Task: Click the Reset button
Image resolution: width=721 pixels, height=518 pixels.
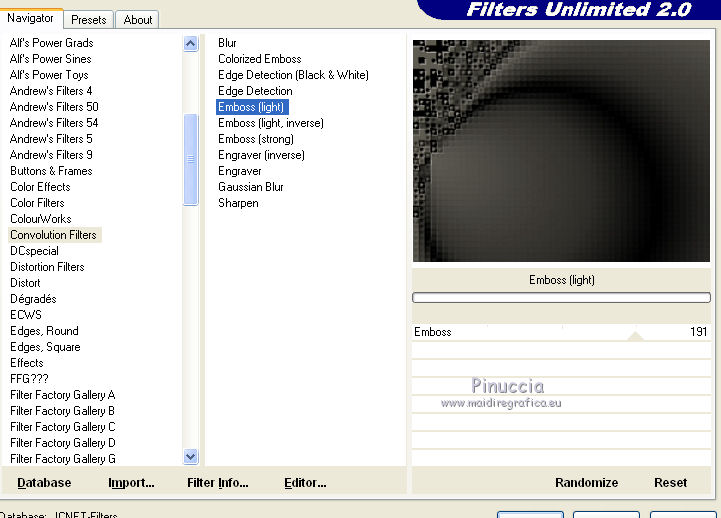Action: click(670, 483)
